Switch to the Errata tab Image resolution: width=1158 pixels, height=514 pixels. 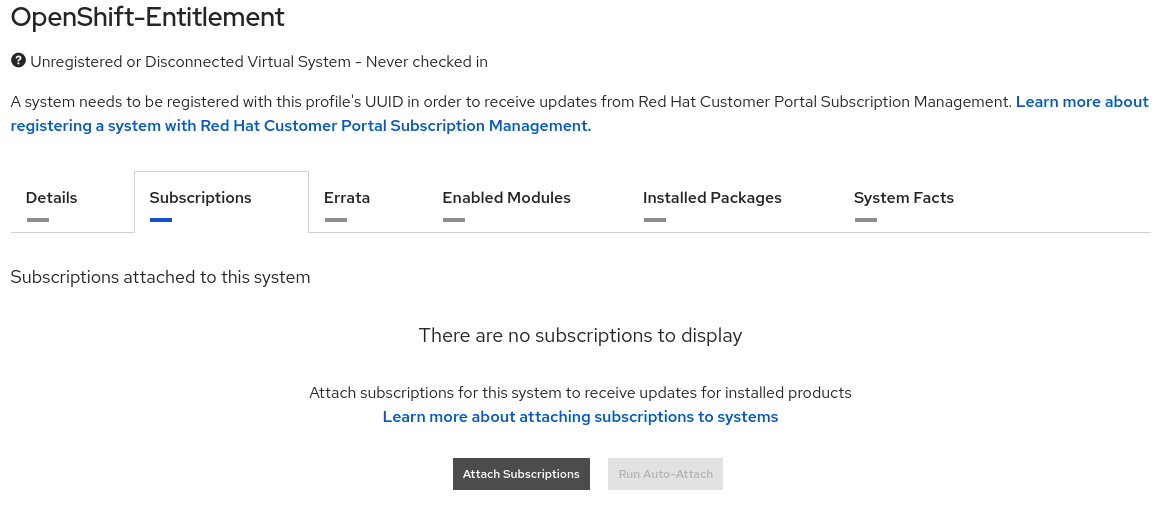pyautogui.click(x=347, y=198)
